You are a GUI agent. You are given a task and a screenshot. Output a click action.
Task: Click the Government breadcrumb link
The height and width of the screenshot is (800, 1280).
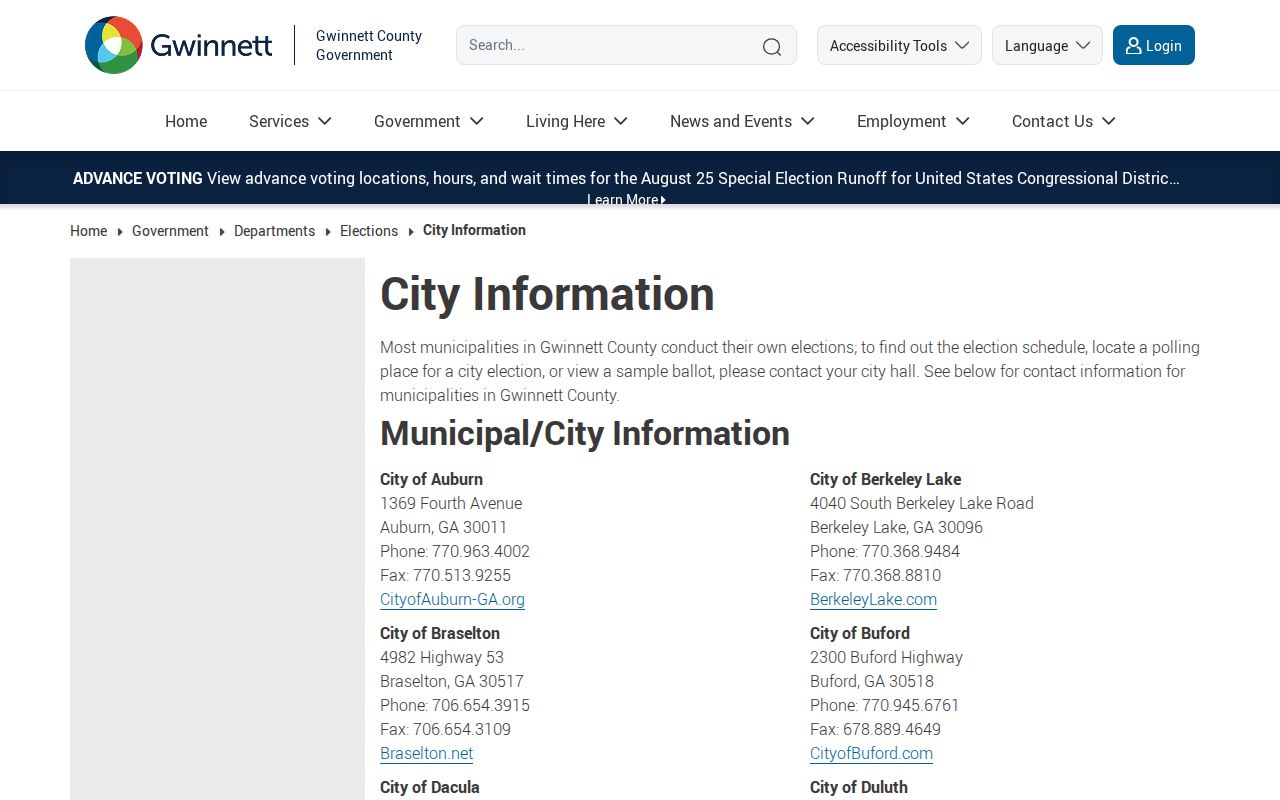click(x=170, y=231)
